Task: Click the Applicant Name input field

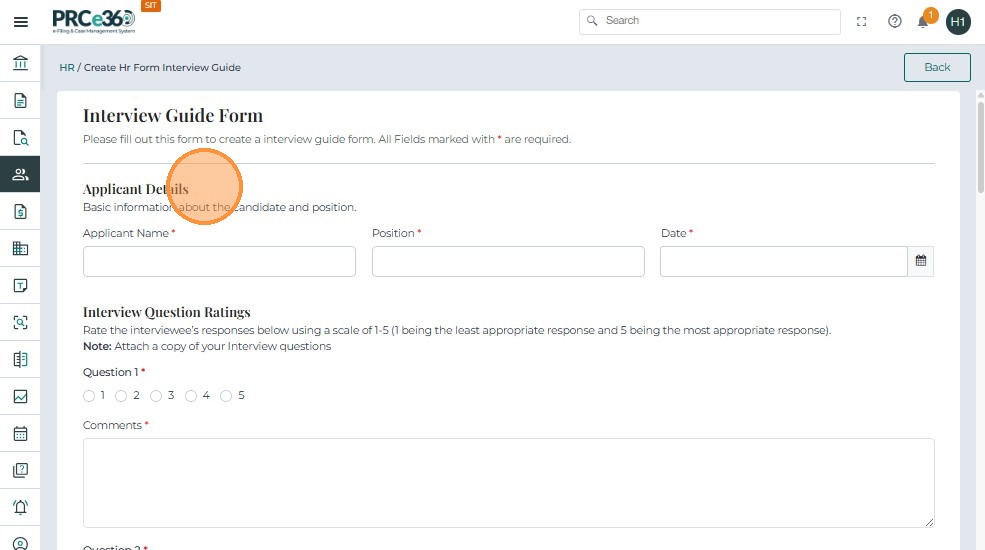Action: pyautogui.click(x=219, y=261)
